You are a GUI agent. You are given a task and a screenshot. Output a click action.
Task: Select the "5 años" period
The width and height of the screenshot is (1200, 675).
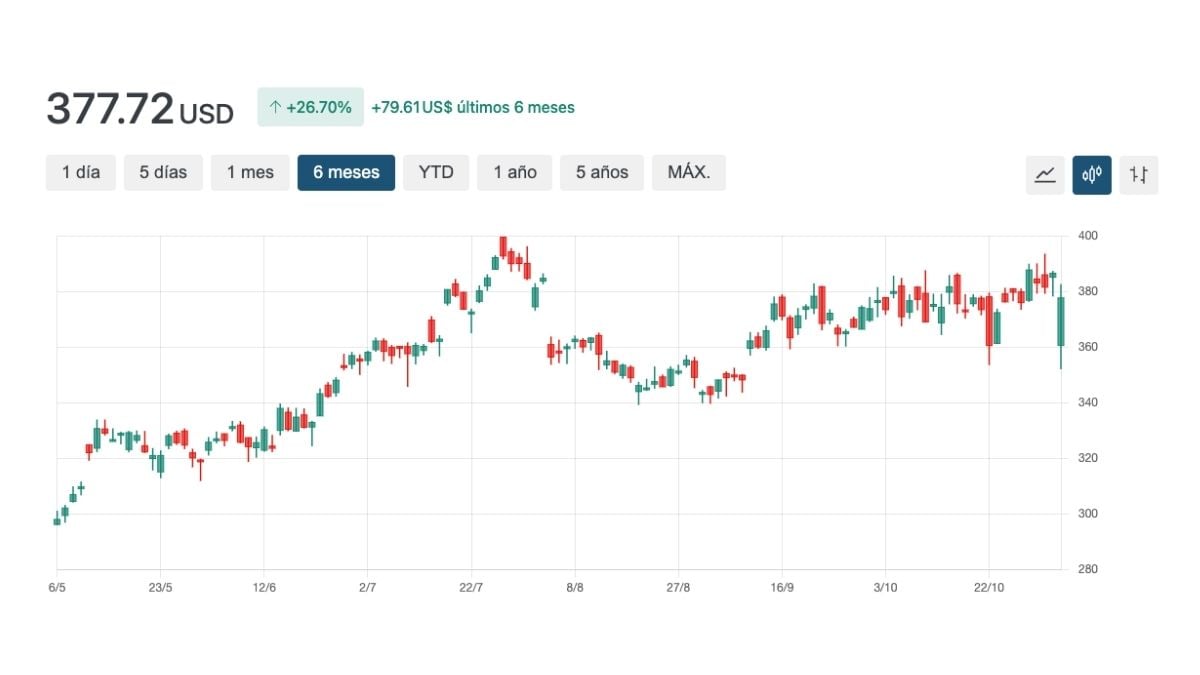601,172
